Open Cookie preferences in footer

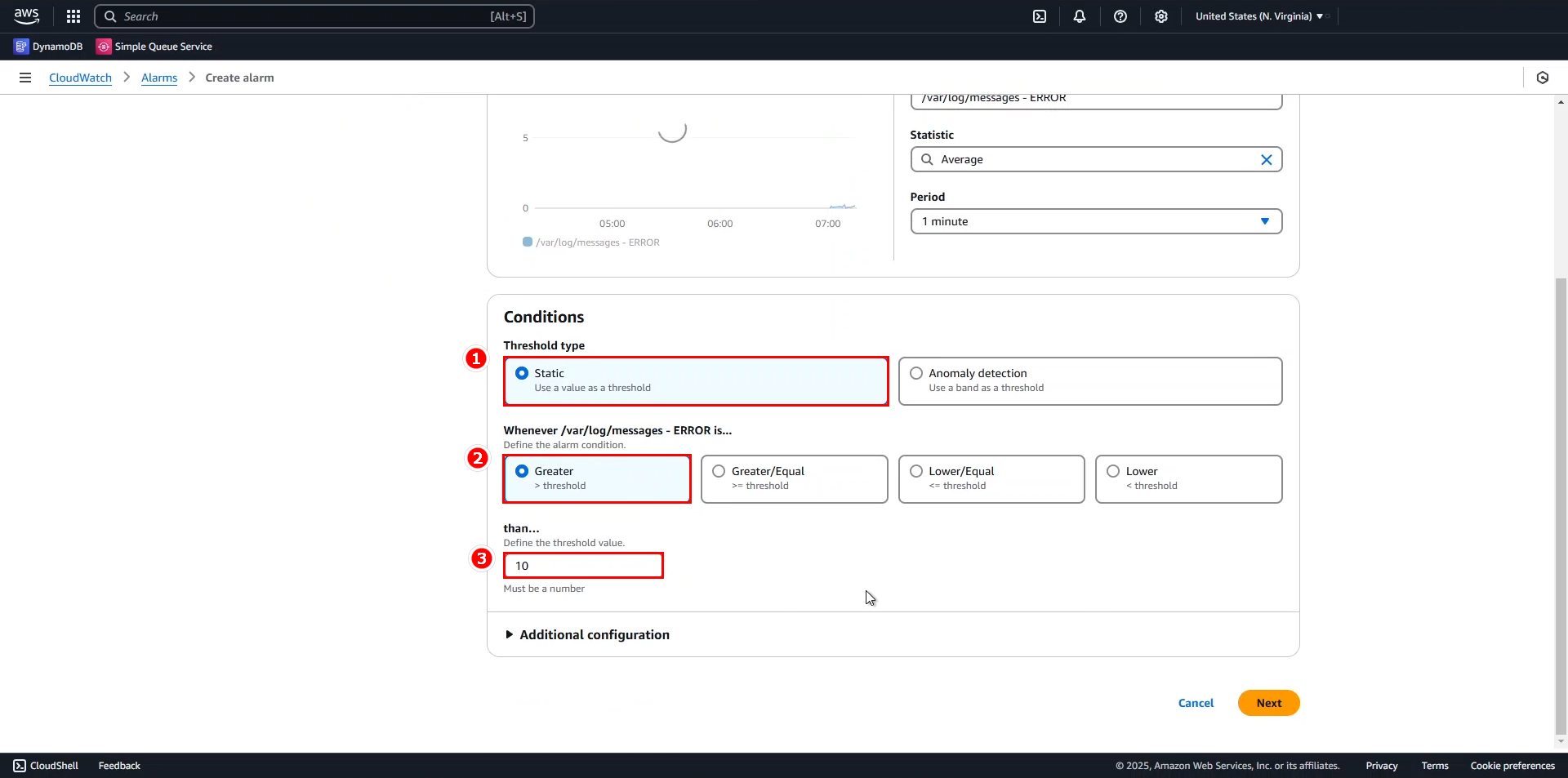[1512, 766]
